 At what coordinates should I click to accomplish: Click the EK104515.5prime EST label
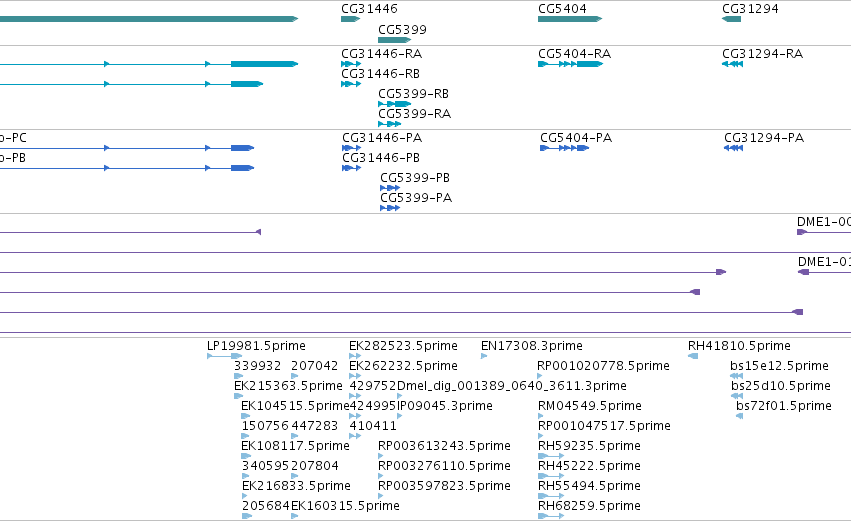tap(295, 406)
